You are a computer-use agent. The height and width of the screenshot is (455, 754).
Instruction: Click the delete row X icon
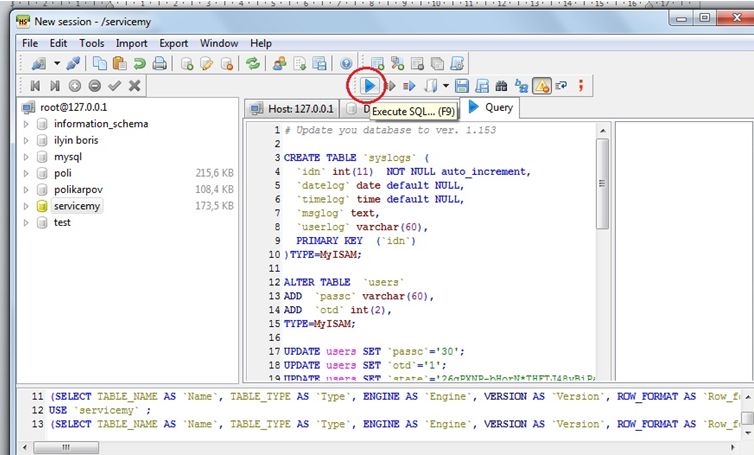(134, 86)
